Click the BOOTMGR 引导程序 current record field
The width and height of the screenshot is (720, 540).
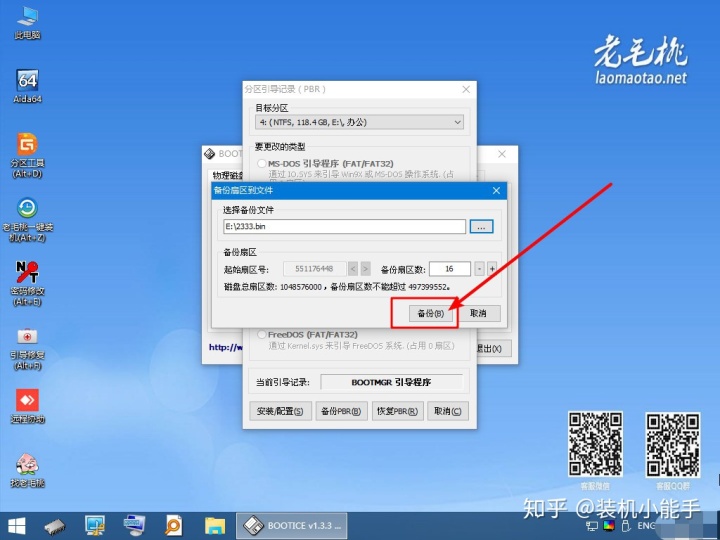[x=391, y=382]
